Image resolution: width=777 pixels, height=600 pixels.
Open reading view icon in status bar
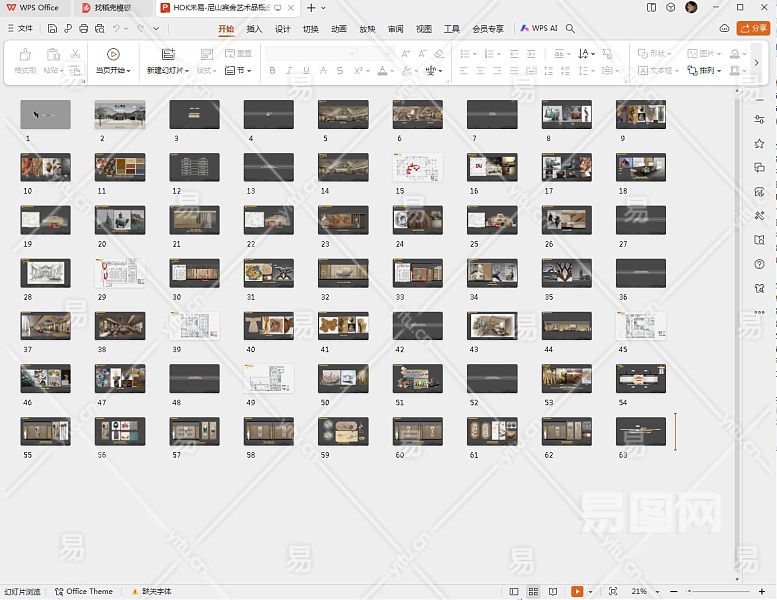coord(551,592)
